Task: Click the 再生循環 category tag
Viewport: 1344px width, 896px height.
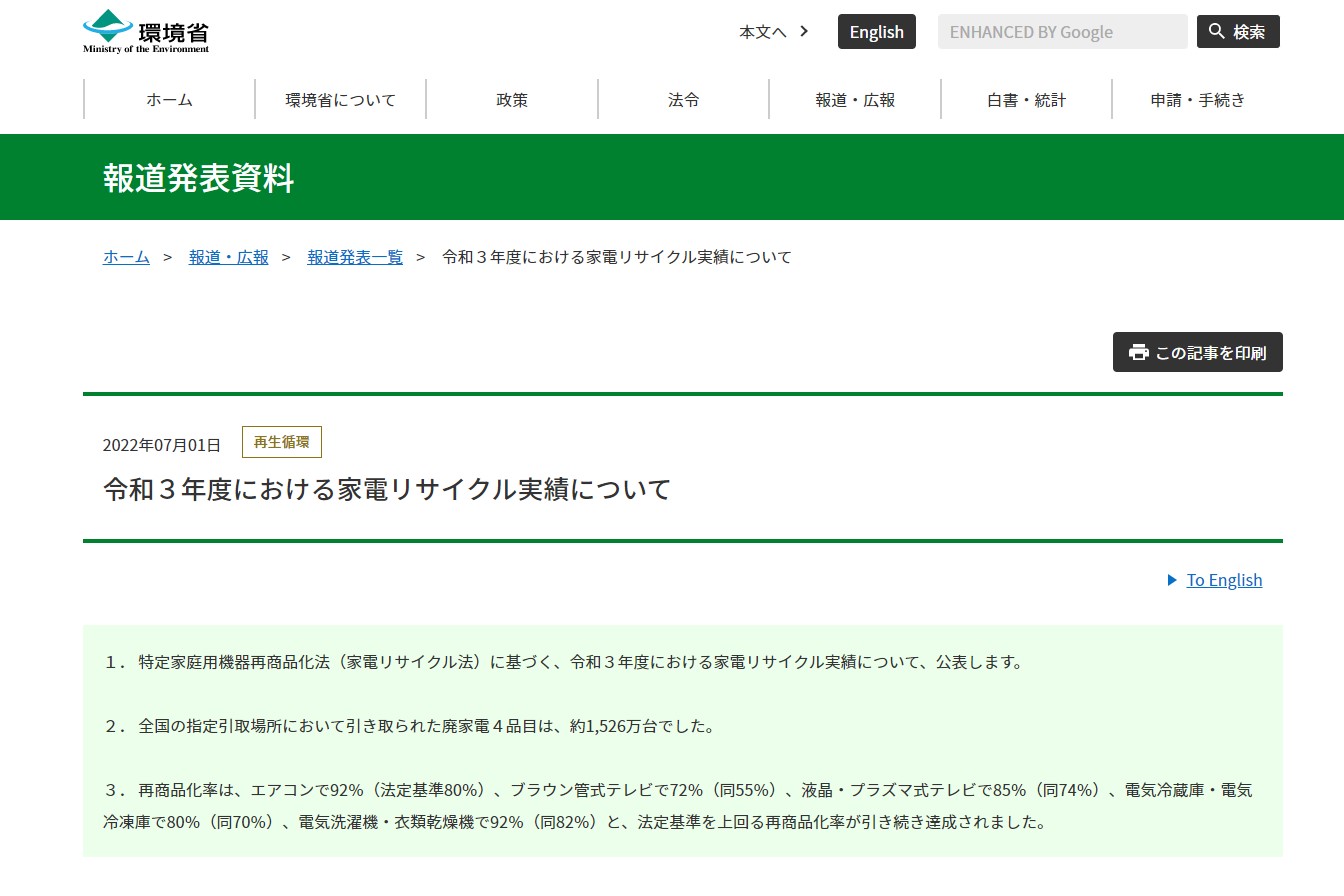Action: pyautogui.click(x=281, y=442)
